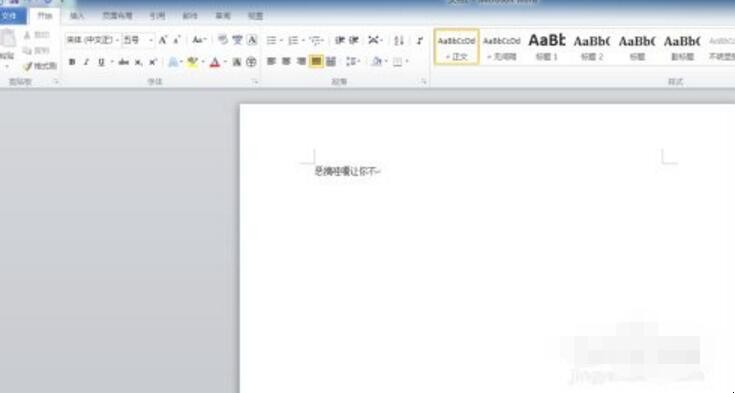Open the Insert ribbon tab
The width and height of the screenshot is (735, 393).
point(77,16)
